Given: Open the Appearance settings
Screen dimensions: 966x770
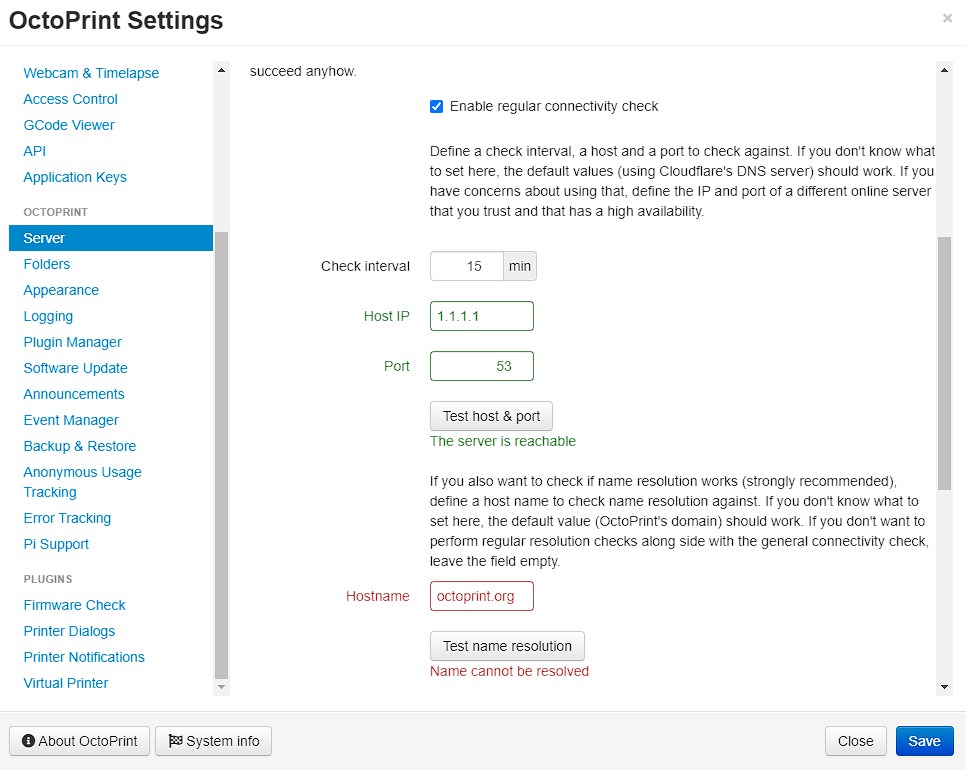Looking at the screenshot, I should (61, 290).
